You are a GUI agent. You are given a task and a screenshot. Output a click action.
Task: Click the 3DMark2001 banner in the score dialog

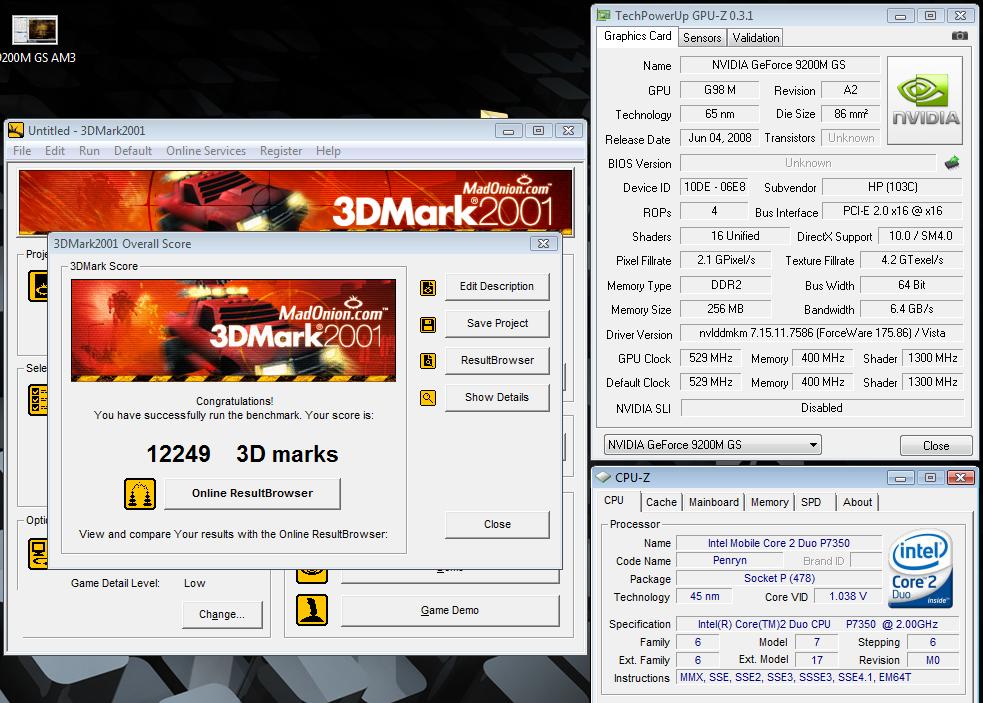233,330
